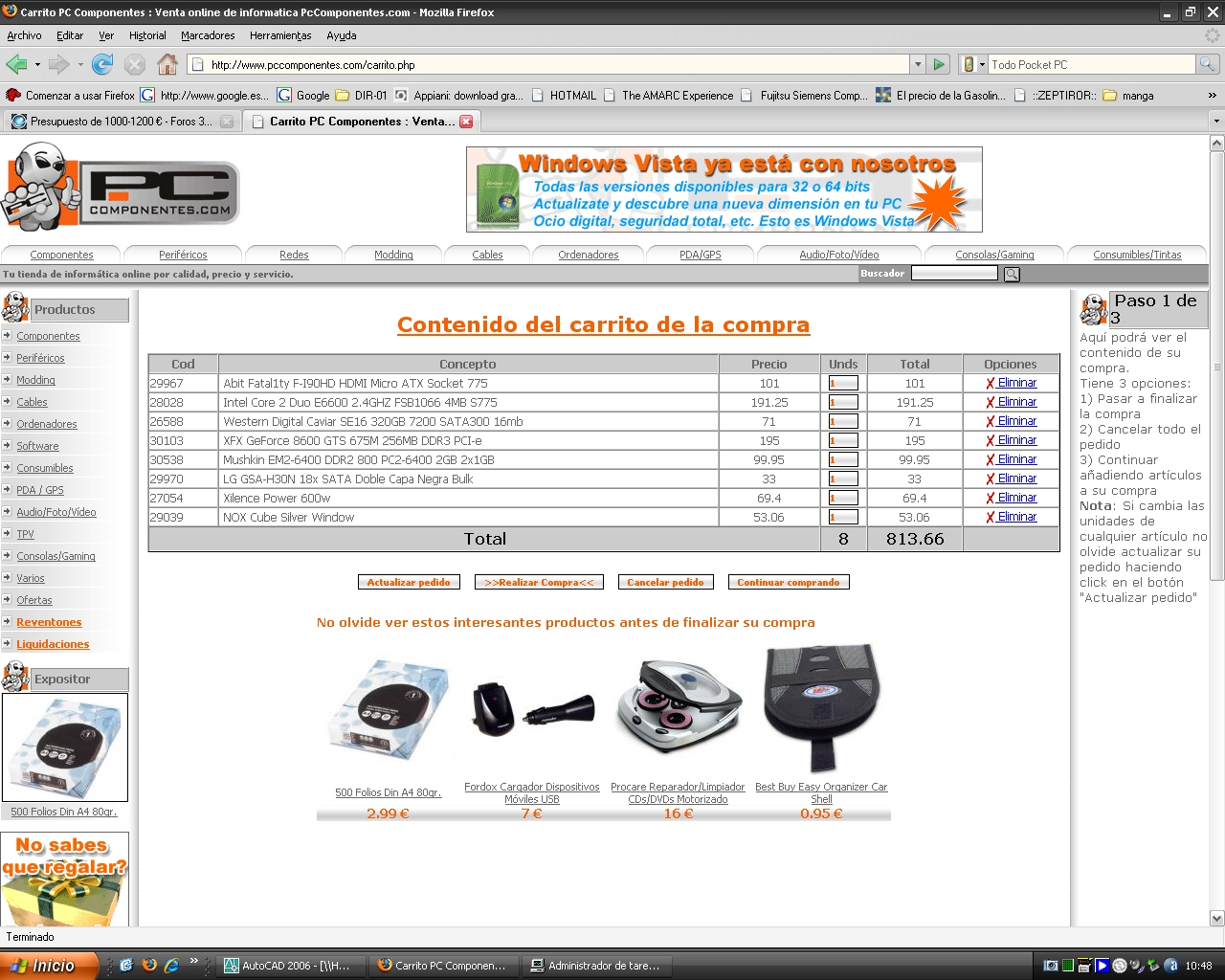1225x980 pixels.
Task: Open the Procare Reparador/Limpiador product image
Action: (679, 707)
